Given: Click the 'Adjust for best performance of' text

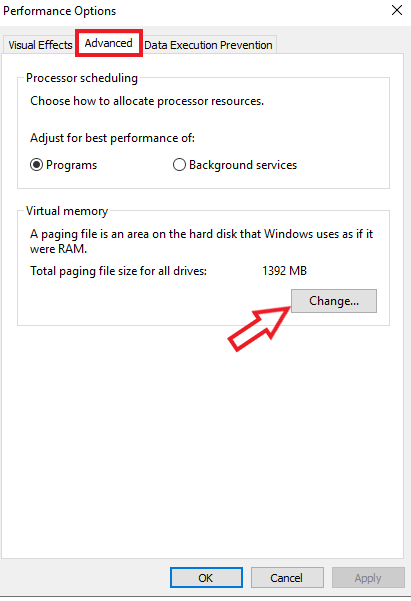Looking at the screenshot, I should [112, 138].
